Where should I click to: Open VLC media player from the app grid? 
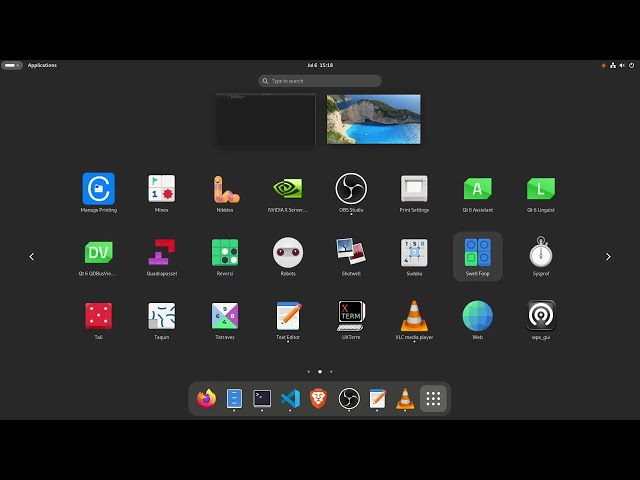(414, 320)
